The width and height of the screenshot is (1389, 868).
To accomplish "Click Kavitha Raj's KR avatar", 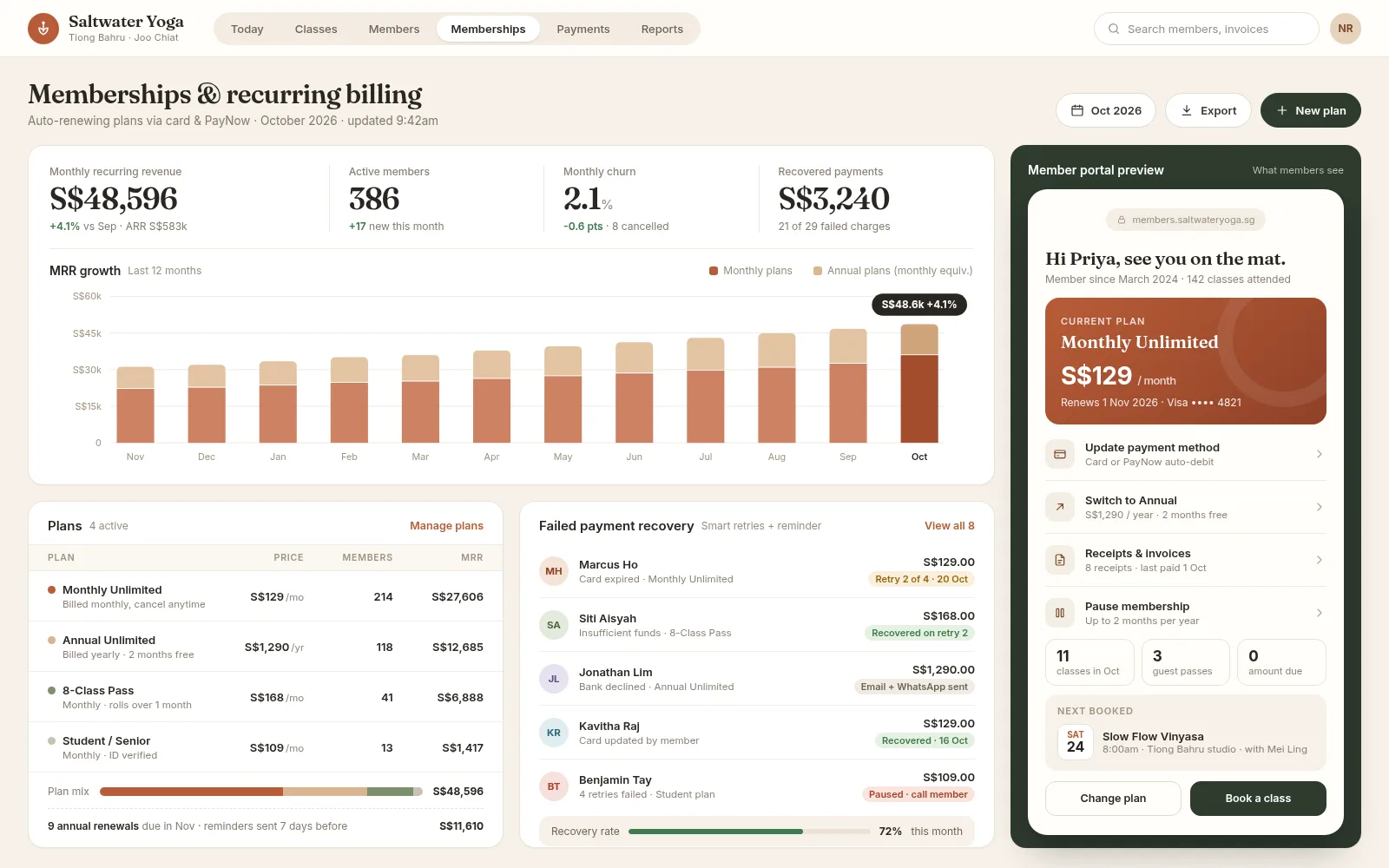I will [x=554, y=733].
